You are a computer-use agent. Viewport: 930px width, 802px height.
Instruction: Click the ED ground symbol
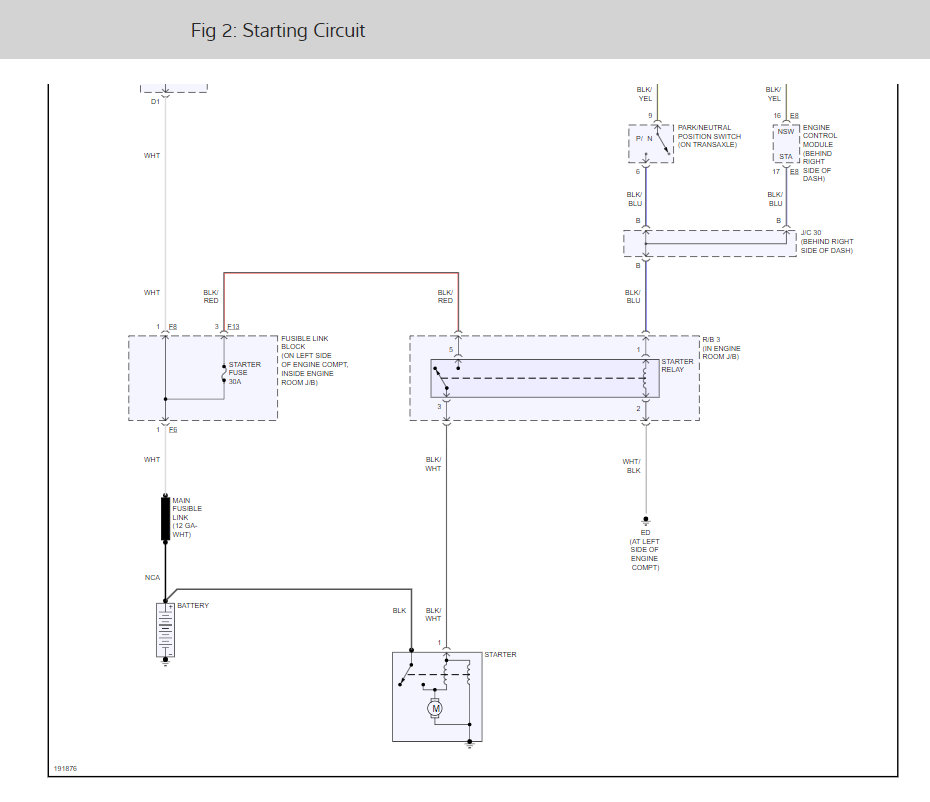[645, 522]
